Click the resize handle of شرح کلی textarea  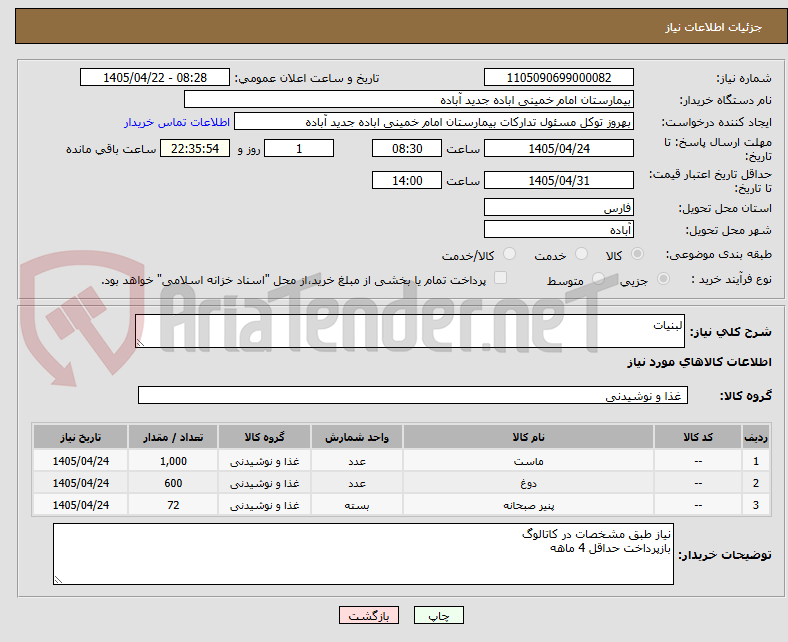[140, 343]
